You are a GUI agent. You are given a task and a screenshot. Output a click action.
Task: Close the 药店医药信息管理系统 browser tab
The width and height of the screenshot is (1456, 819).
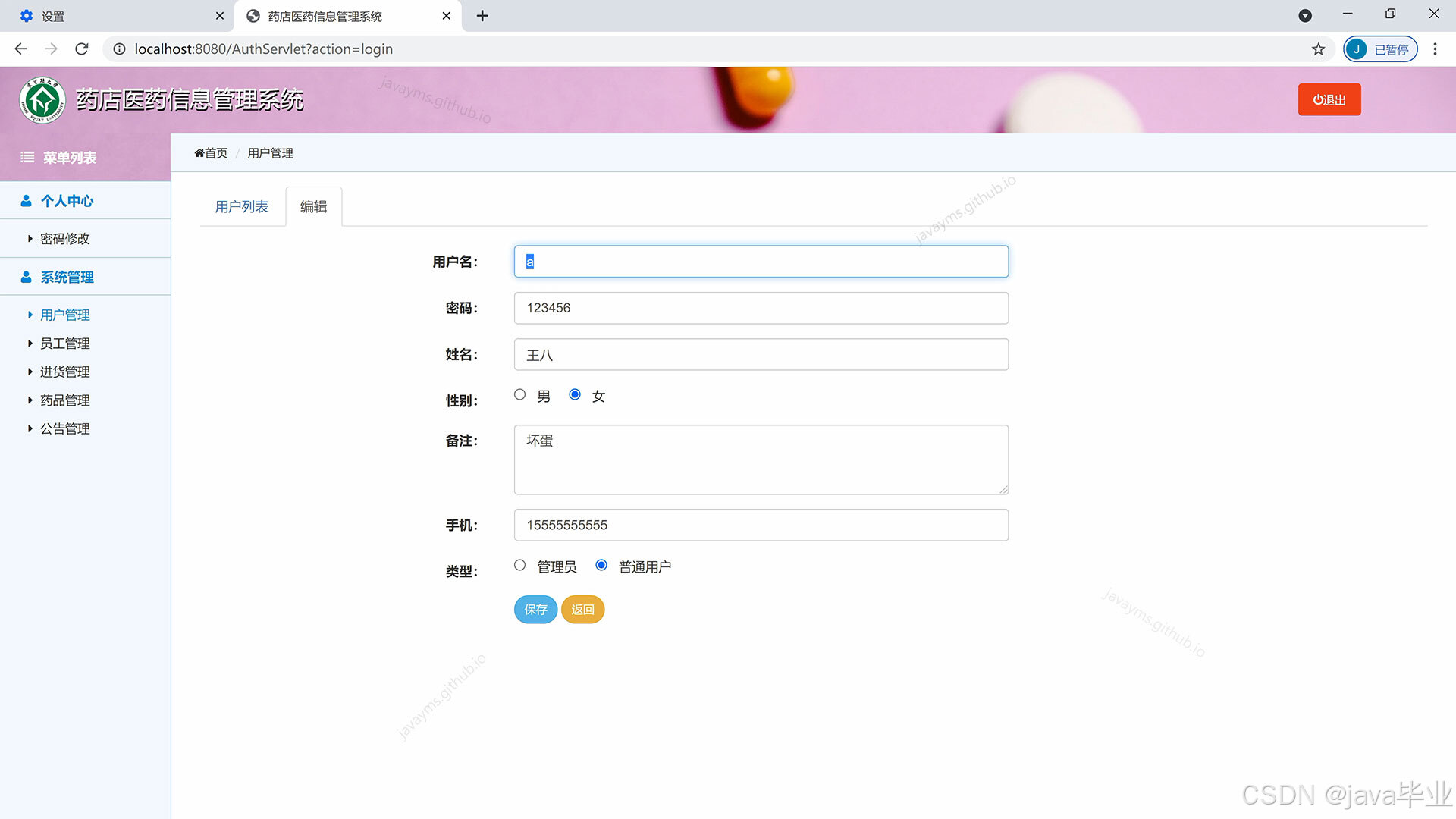[447, 16]
